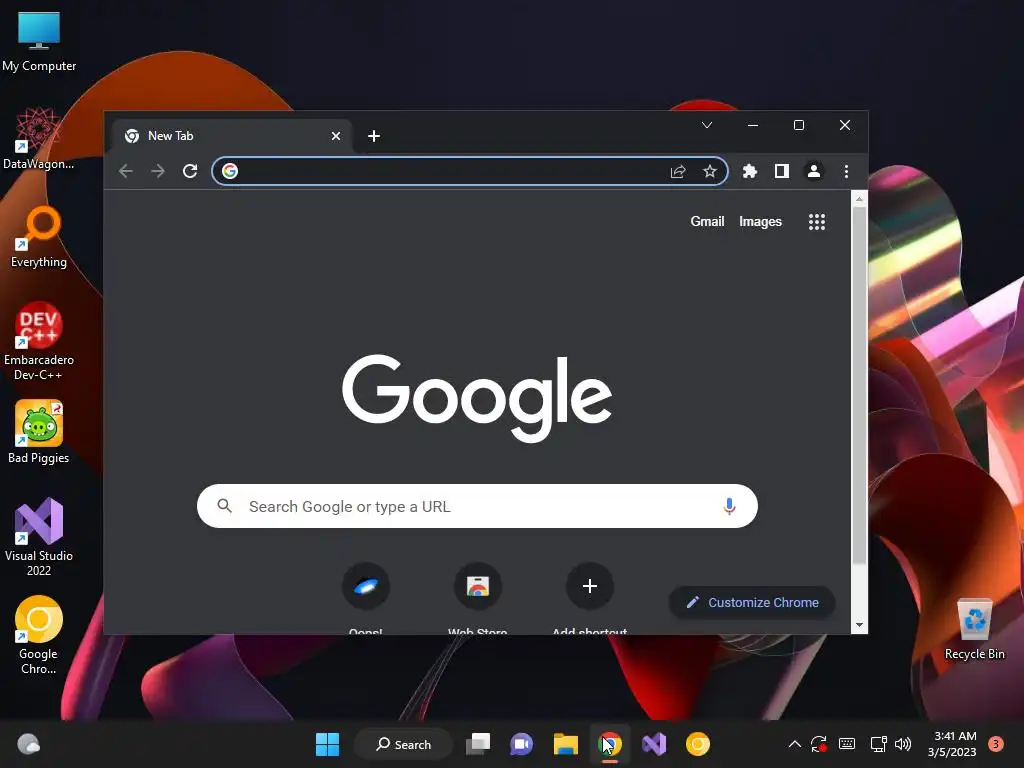Open Chrome's three-dot menu
The image size is (1024, 768).
(x=846, y=171)
